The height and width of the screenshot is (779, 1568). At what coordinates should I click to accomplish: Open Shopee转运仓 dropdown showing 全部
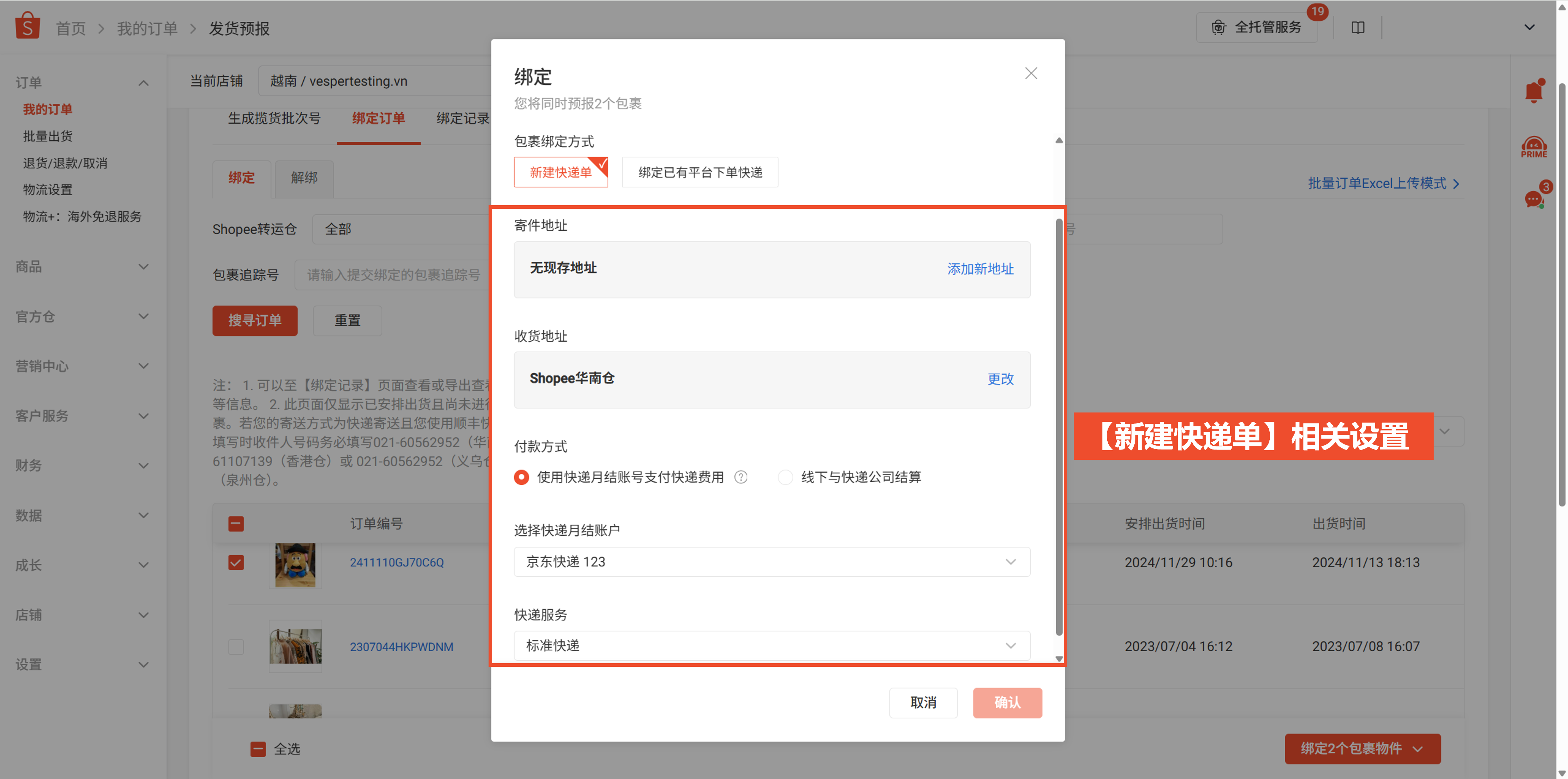click(402, 229)
